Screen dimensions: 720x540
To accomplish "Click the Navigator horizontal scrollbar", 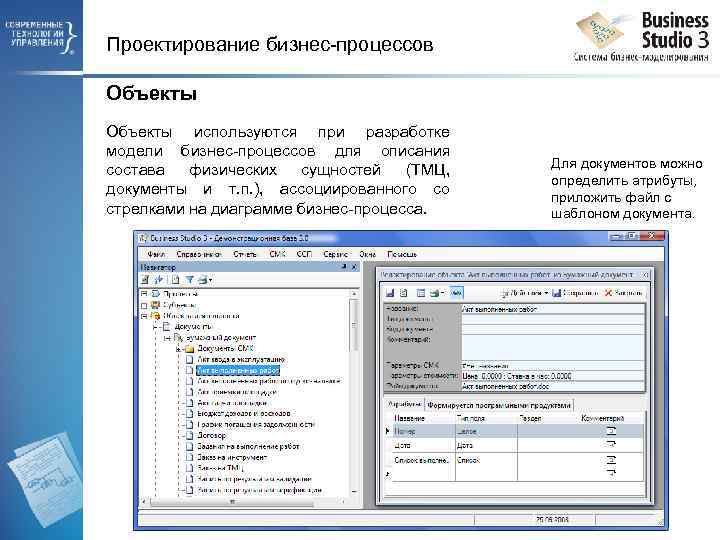I will [x=244, y=502].
